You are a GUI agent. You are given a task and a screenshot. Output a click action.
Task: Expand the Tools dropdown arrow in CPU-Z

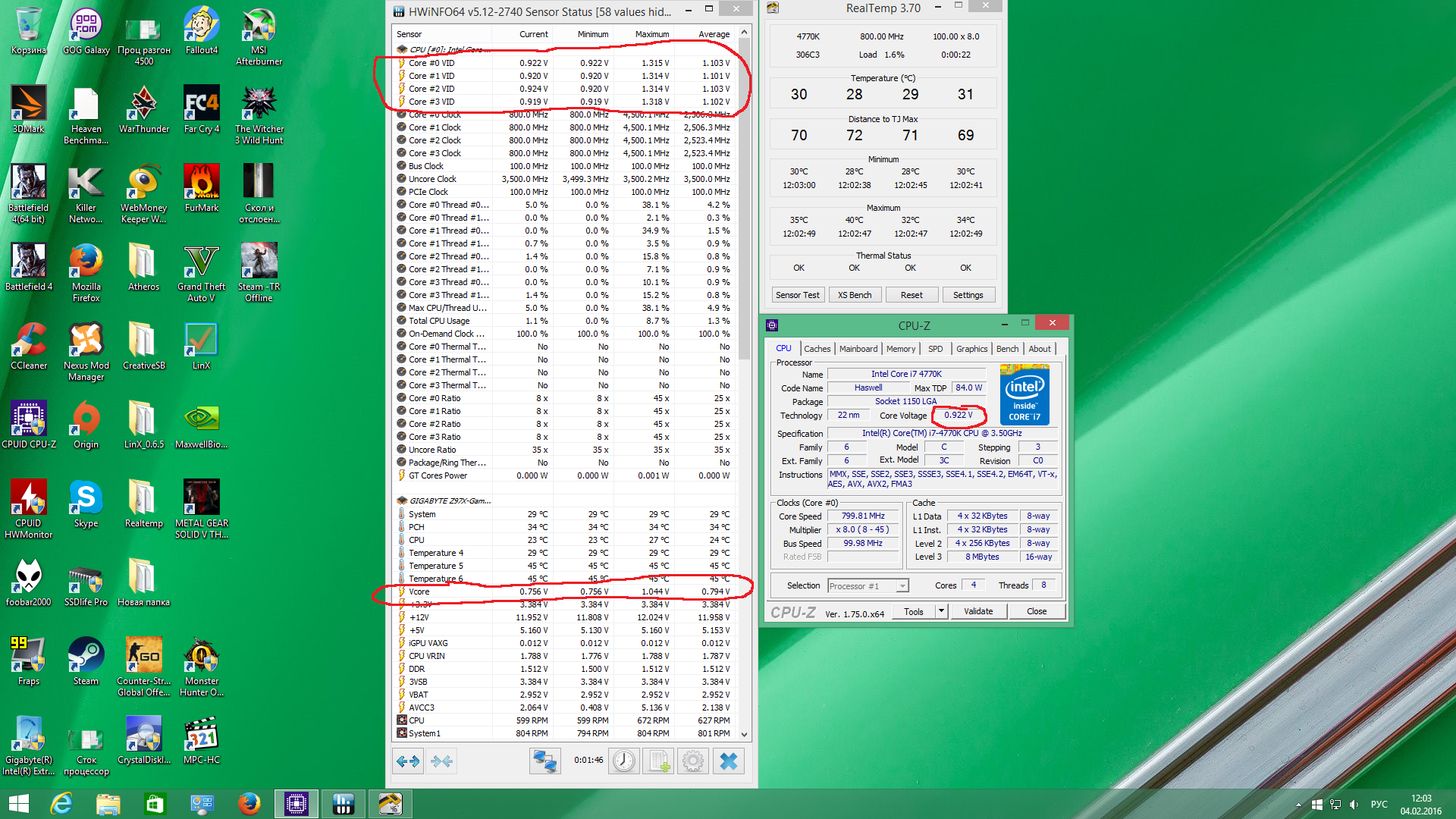[941, 611]
